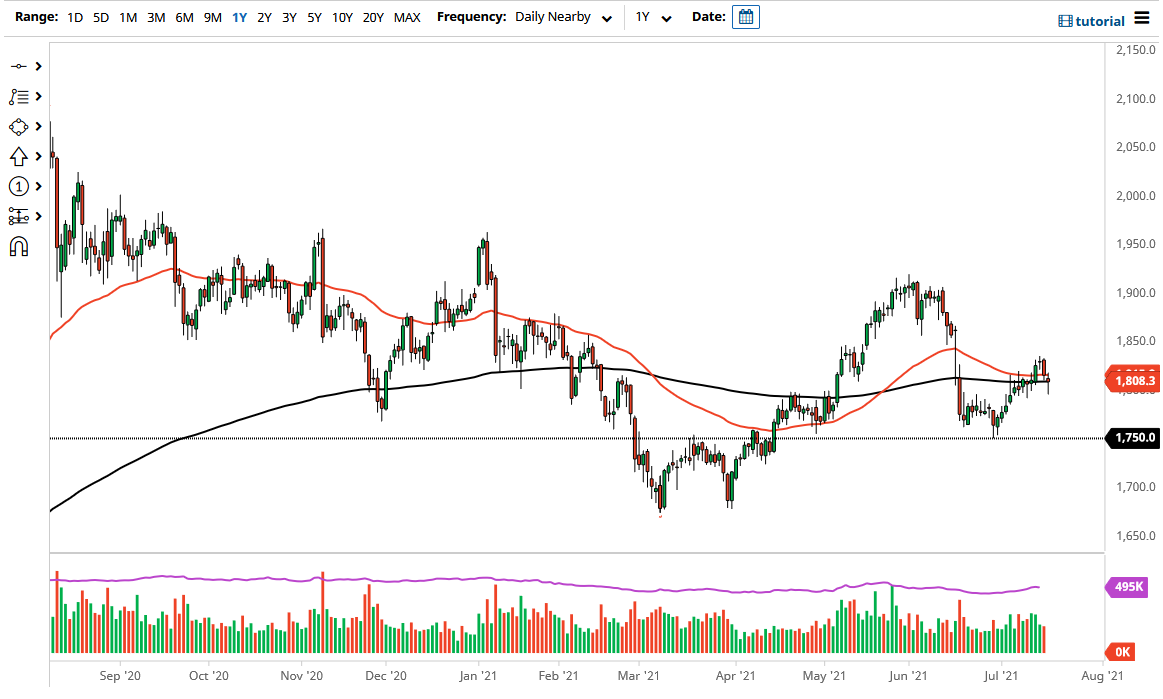Open the Frequency Daily Nearby dropdown
The image size is (1163, 699).
pyautogui.click(x=564, y=17)
